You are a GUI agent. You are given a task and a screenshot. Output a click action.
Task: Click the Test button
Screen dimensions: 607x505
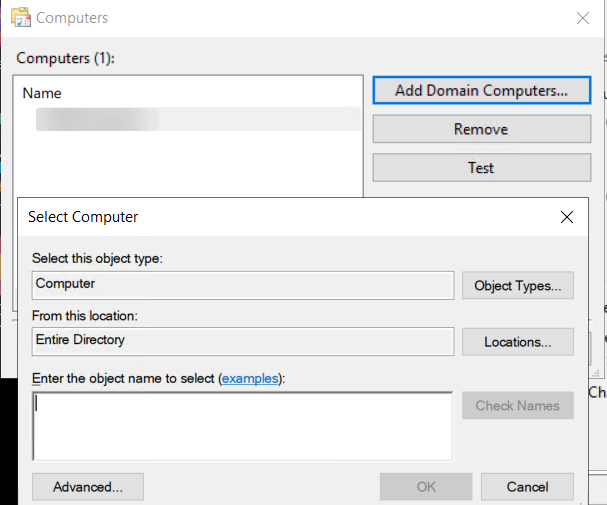click(481, 168)
